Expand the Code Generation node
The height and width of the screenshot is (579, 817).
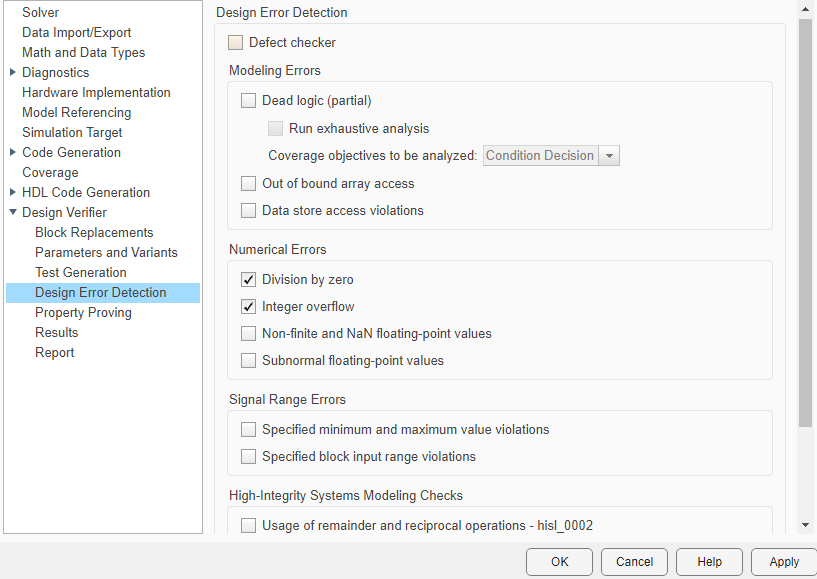coord(10,152)
